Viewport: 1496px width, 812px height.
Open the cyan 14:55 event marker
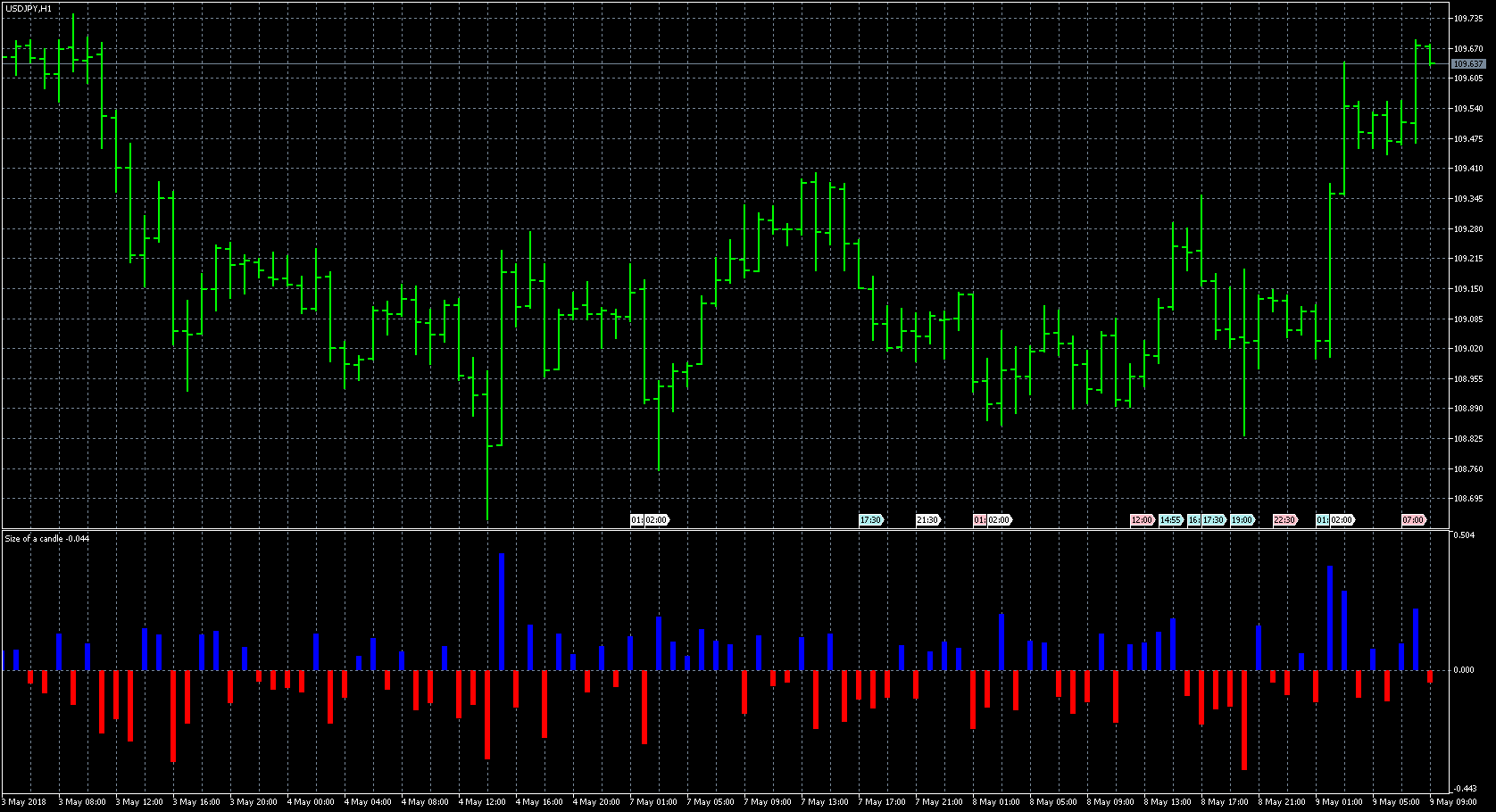(x=1170, y=520)
